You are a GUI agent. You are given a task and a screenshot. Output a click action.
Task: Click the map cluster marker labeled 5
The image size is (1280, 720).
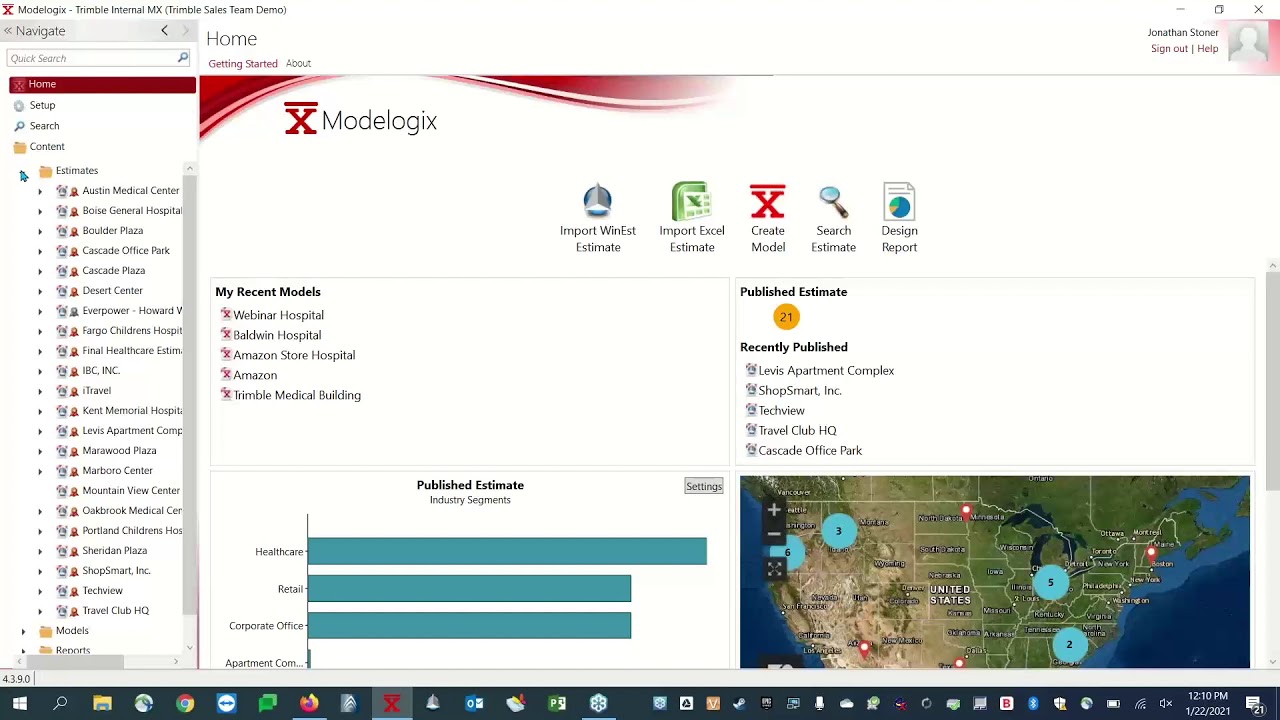point(1050,582)
